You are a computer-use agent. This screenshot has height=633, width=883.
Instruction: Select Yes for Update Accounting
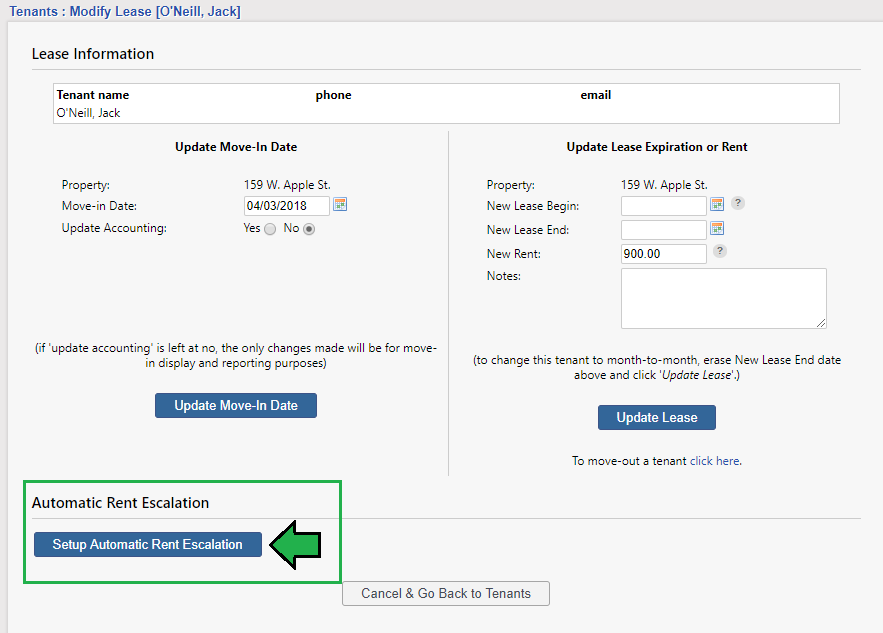click(x=269, y=229)
